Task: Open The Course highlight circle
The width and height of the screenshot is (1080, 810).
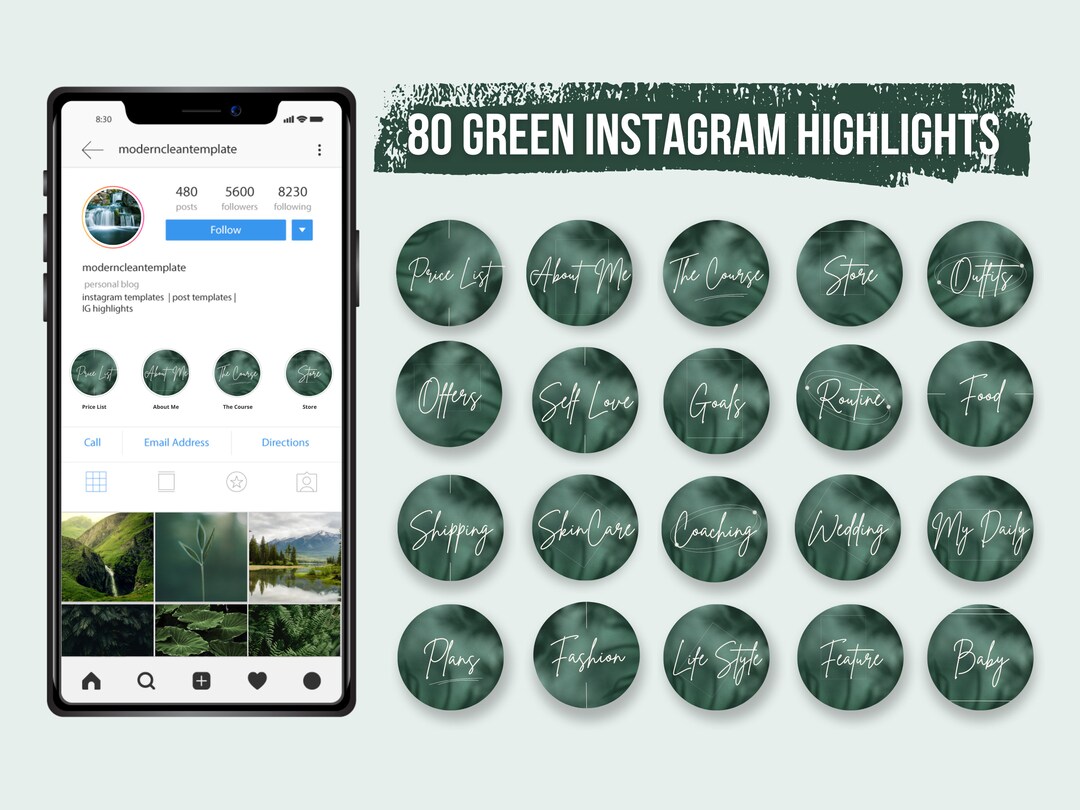Action: tap(237, 371)
